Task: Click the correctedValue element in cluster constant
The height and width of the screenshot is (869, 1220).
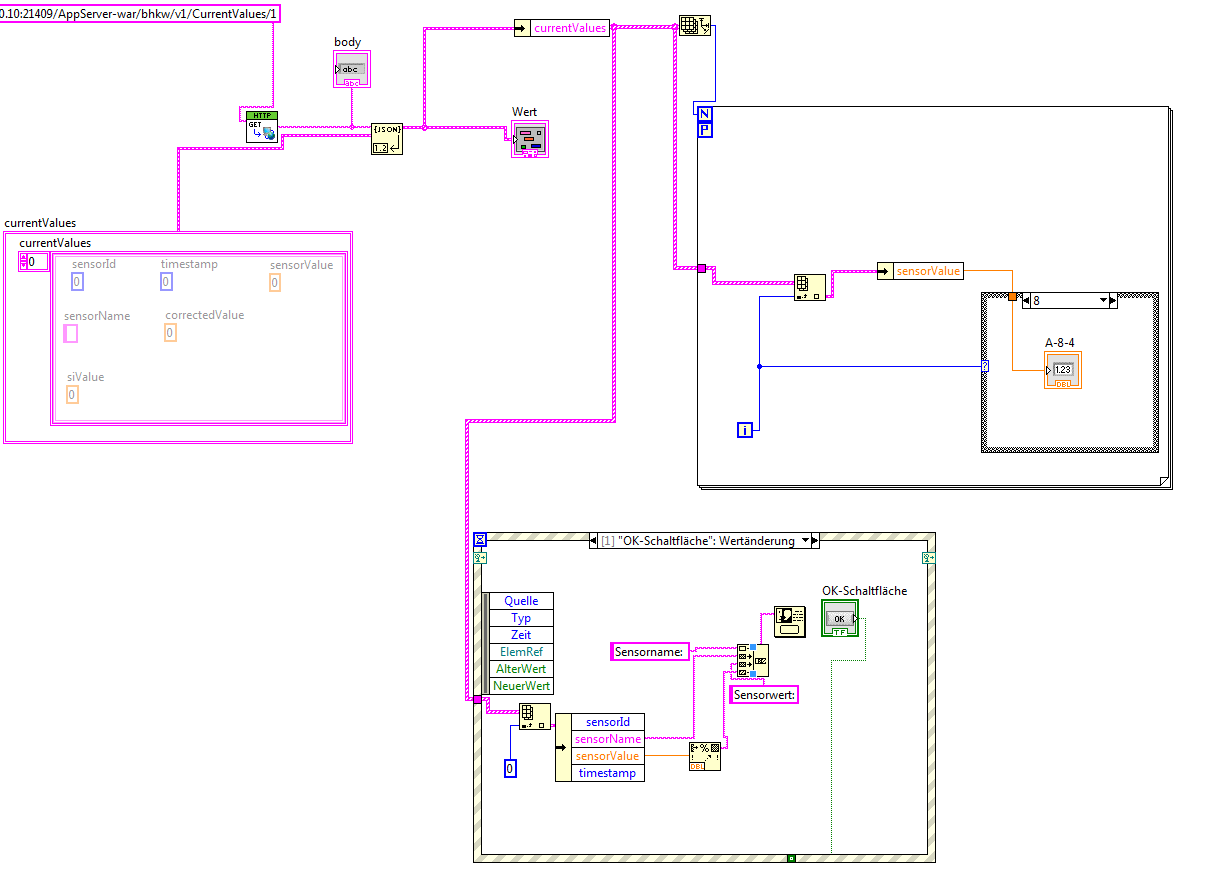Action: click(171, 332)
